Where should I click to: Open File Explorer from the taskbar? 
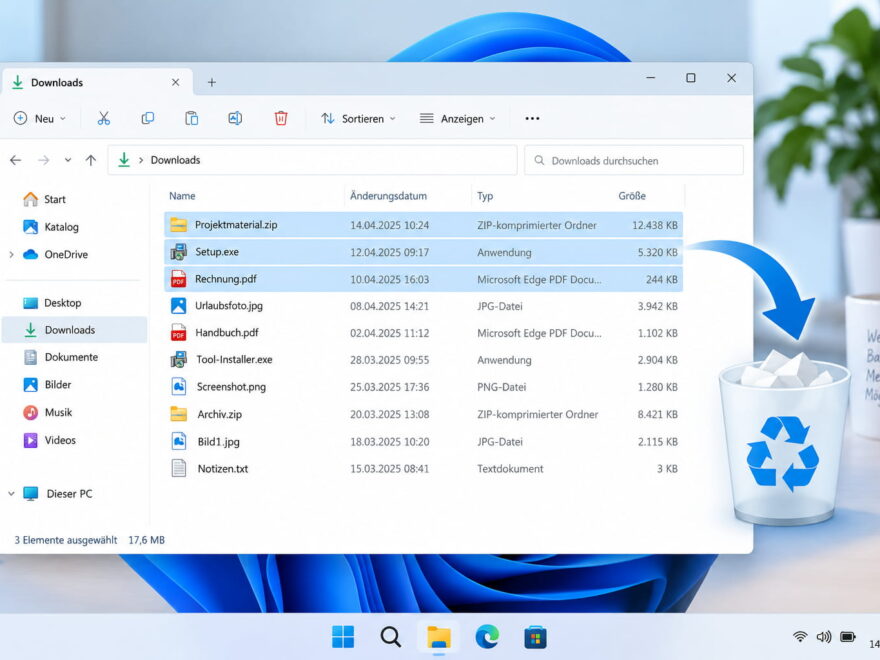(x=438, y=637)
